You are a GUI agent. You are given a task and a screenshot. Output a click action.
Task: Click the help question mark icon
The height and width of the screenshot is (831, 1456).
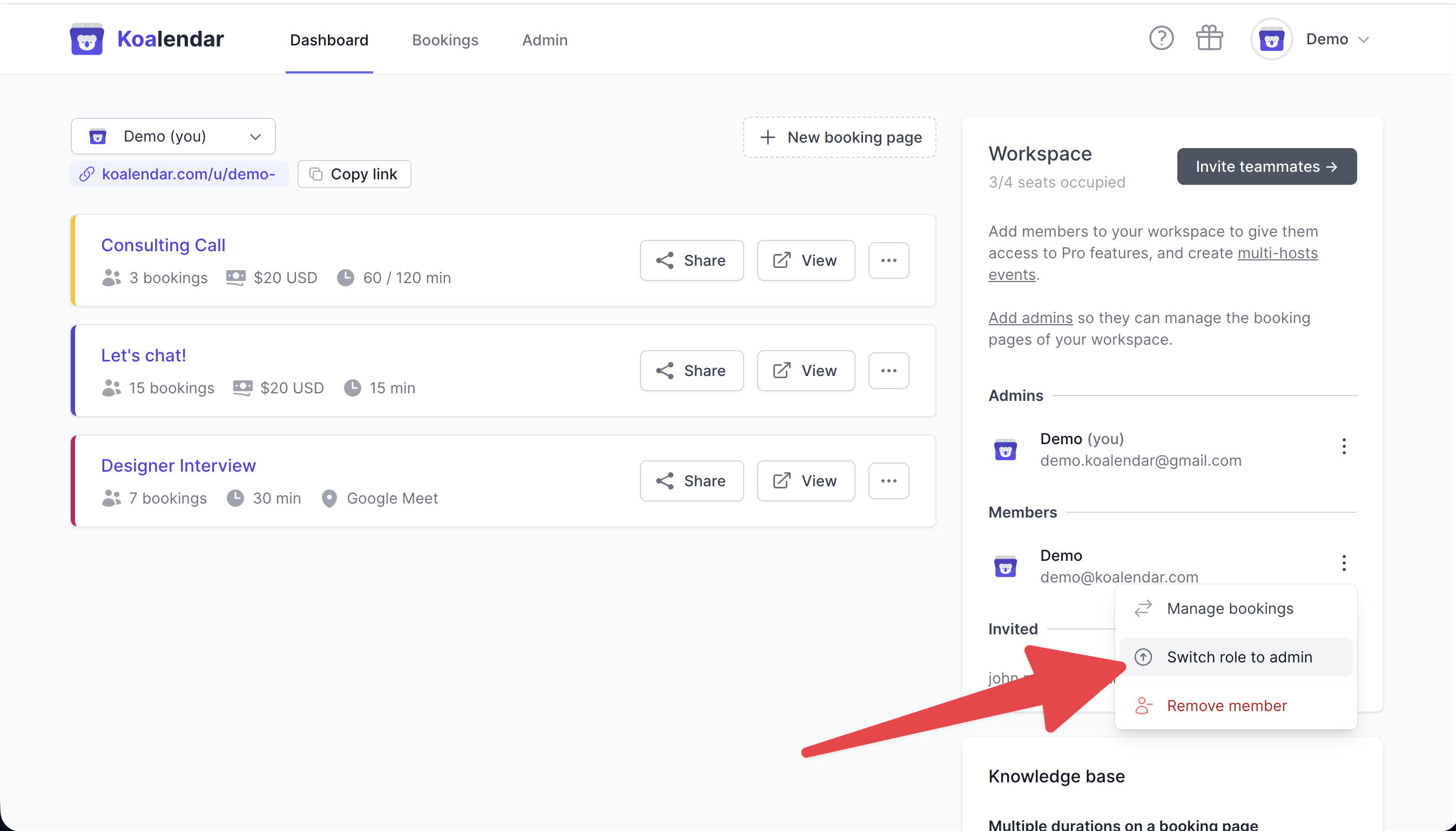pos(1161,39)
